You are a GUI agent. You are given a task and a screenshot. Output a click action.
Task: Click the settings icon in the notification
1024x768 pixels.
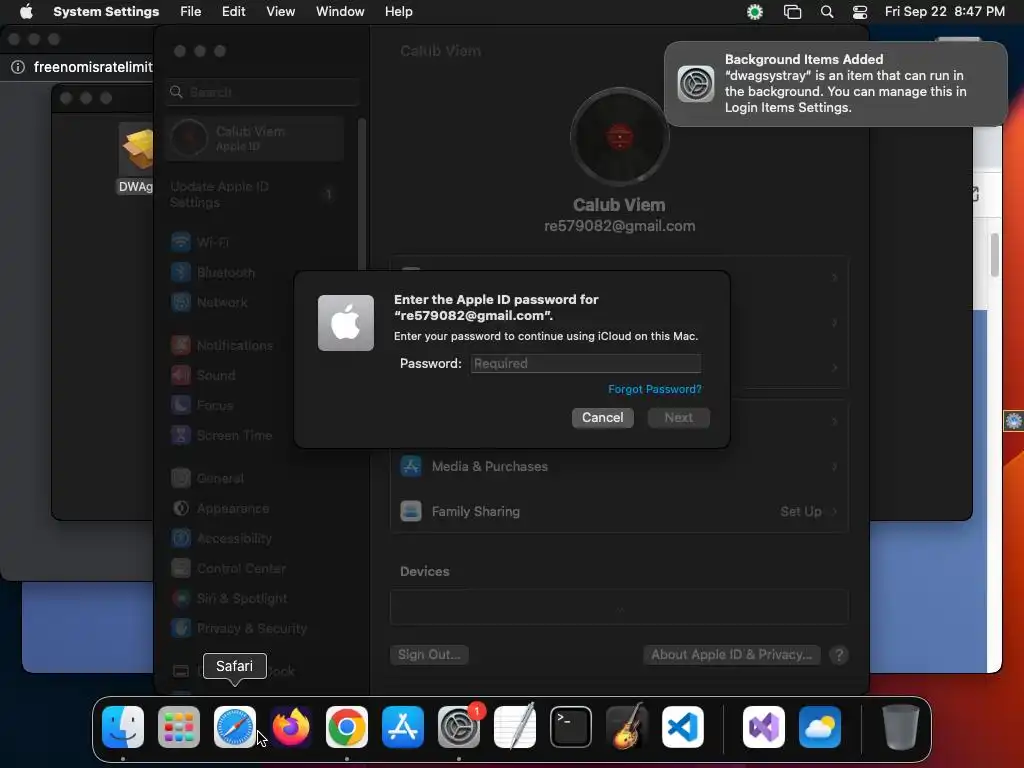(696, 84)
